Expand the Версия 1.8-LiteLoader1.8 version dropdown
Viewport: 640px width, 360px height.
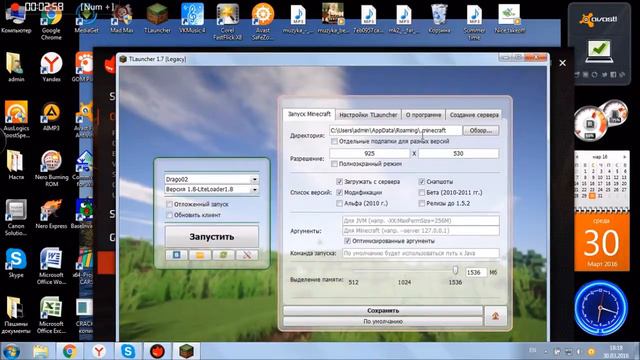(254, 189)
